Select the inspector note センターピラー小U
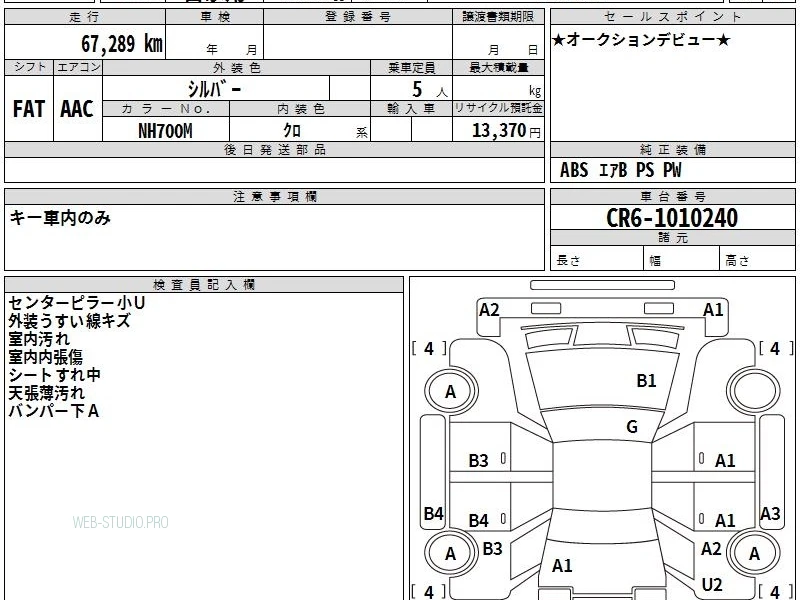Image resolution: width=800 pixels, height=600 pixels. point(77,303)
